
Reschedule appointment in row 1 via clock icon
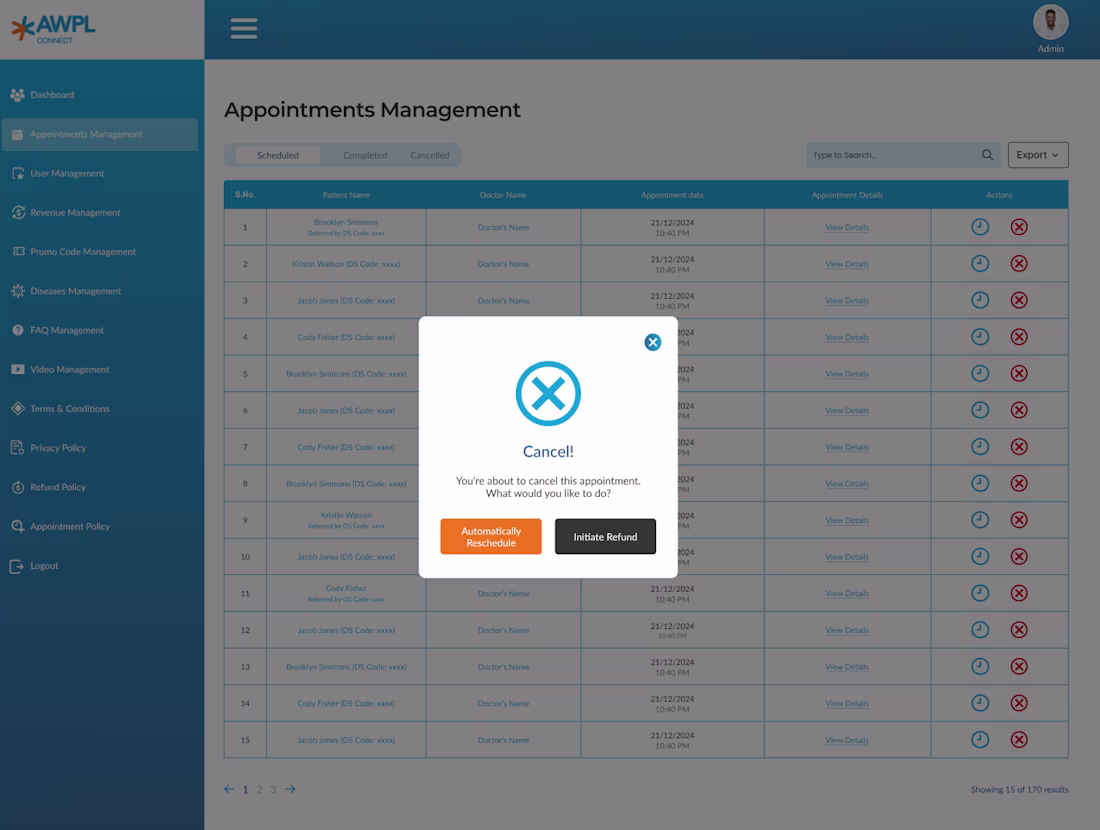tap(980, 227)
